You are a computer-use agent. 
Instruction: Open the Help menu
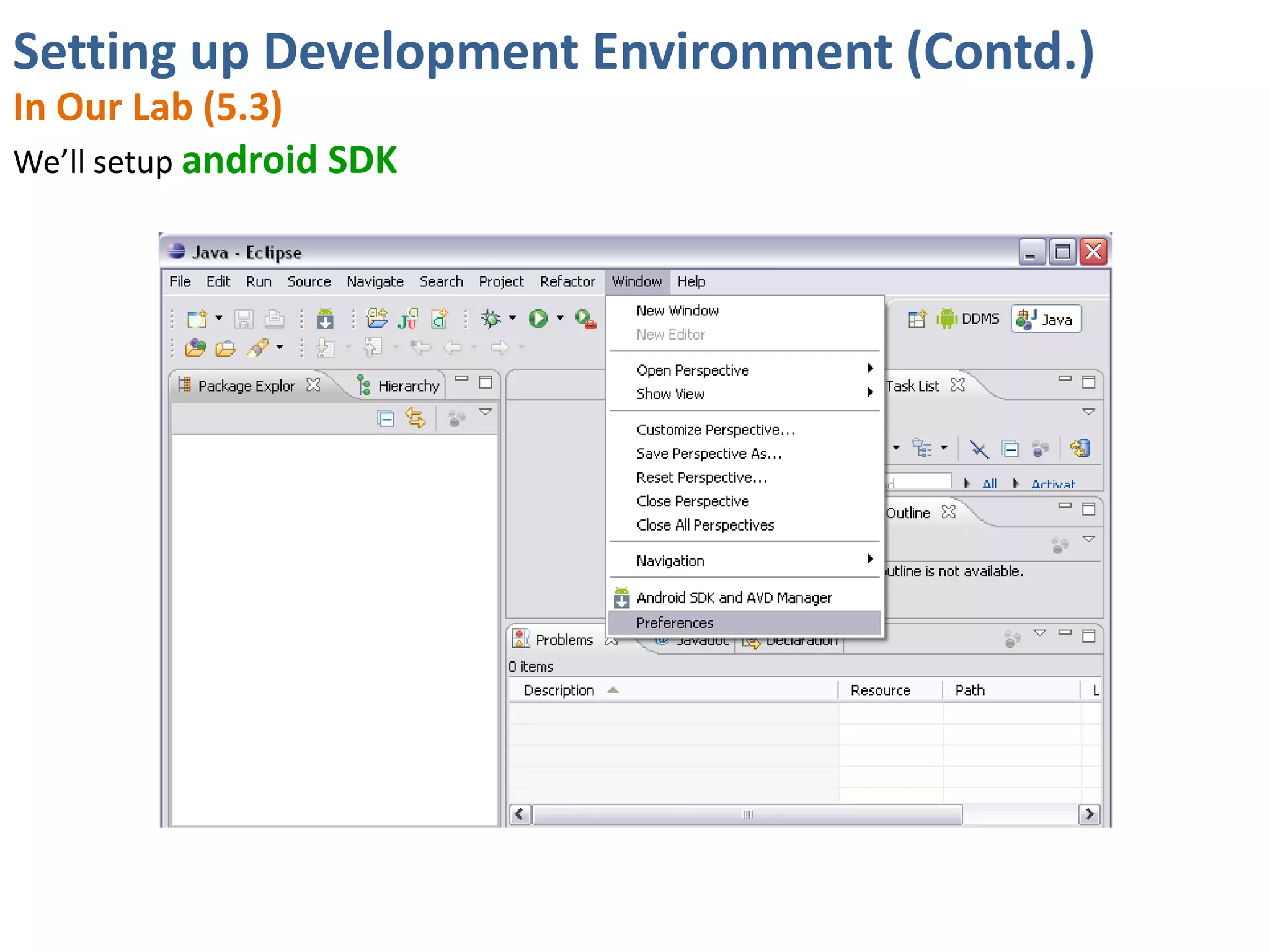tap(691, 281)
